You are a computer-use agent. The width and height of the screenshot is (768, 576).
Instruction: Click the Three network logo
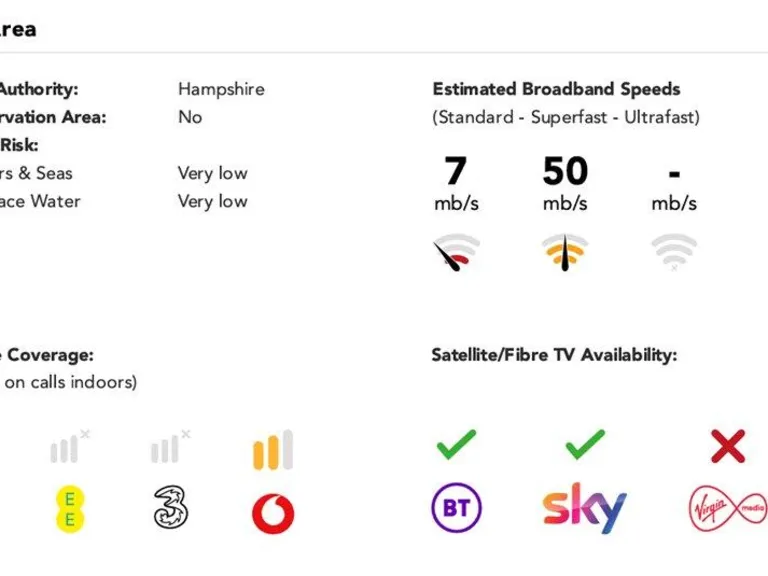tap(171, 506)
